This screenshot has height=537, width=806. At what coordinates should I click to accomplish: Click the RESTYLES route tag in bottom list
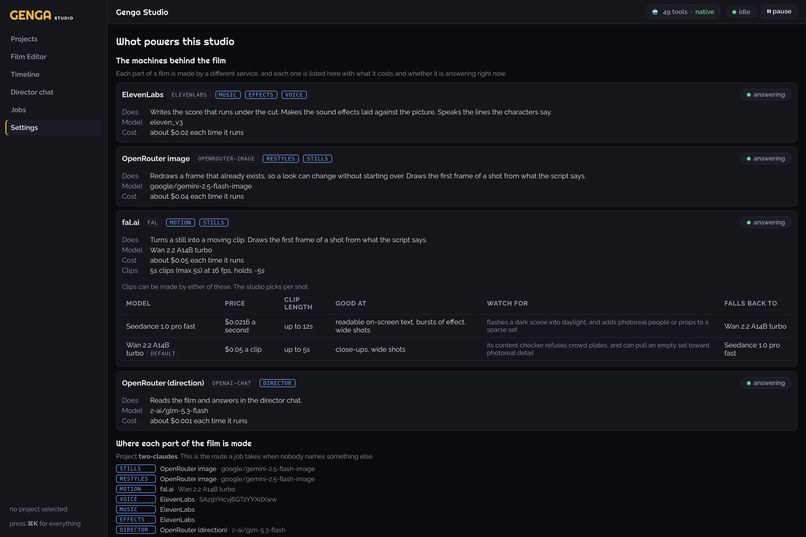pyautogui.click(x=136, y=479)
